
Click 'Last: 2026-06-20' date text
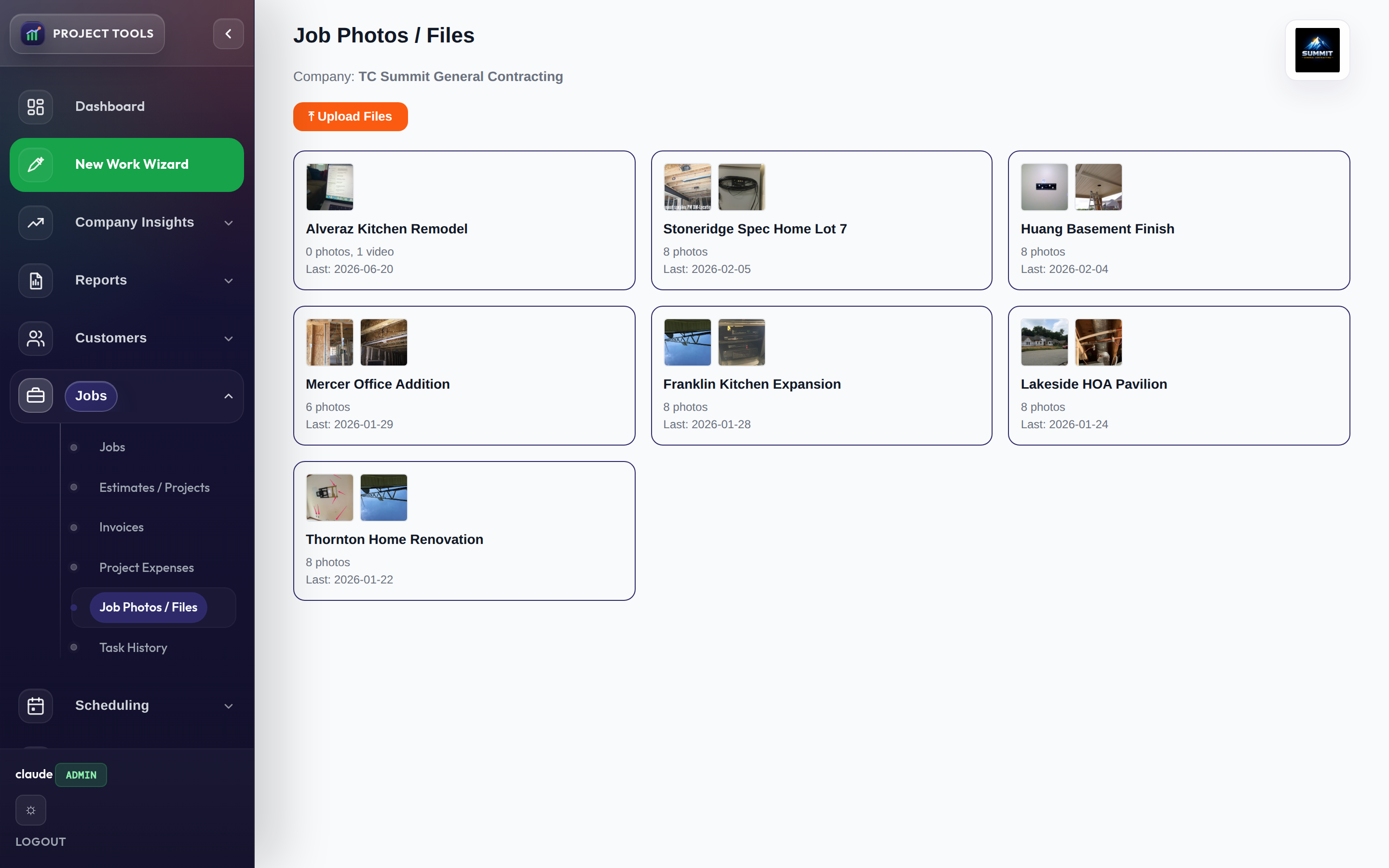click(349, 269)
